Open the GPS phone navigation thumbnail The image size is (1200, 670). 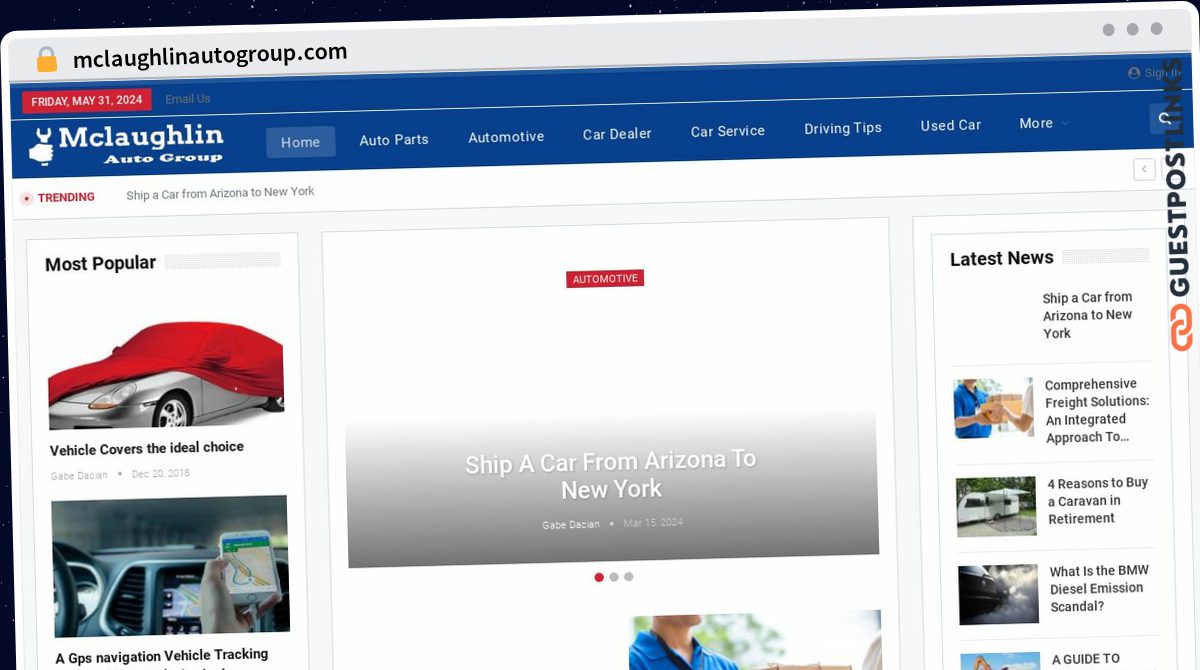tap(170, 566)
